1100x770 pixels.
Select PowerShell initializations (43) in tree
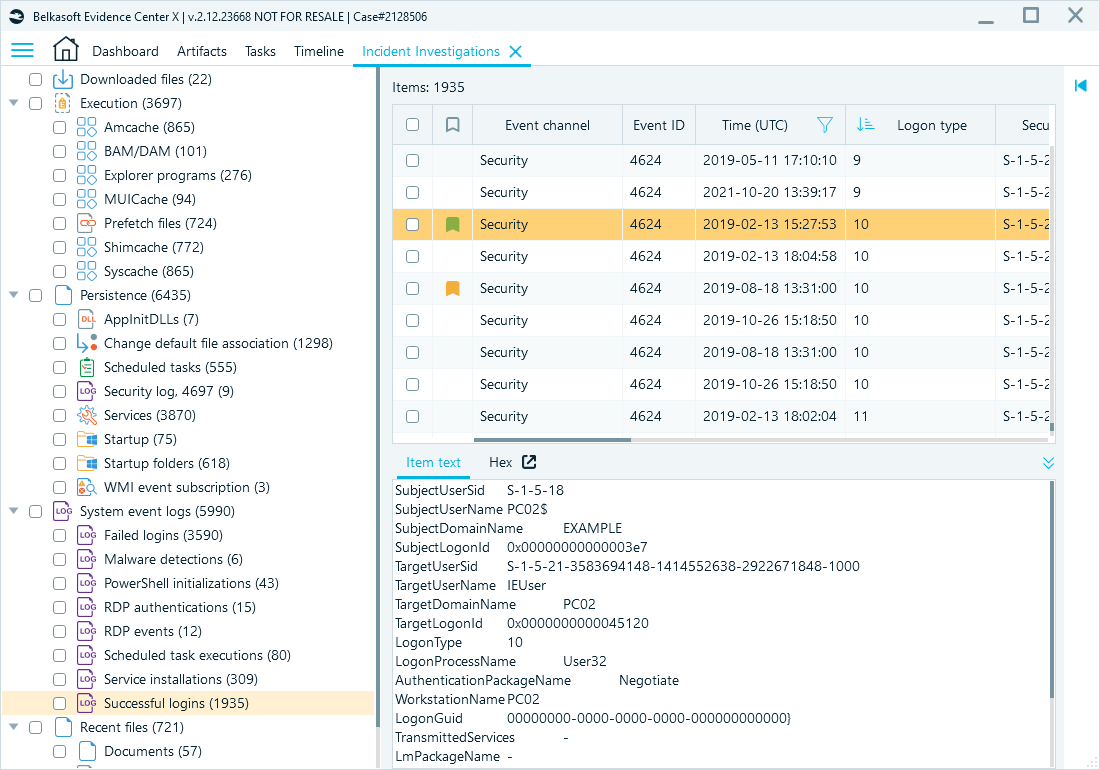click(191, 583)
